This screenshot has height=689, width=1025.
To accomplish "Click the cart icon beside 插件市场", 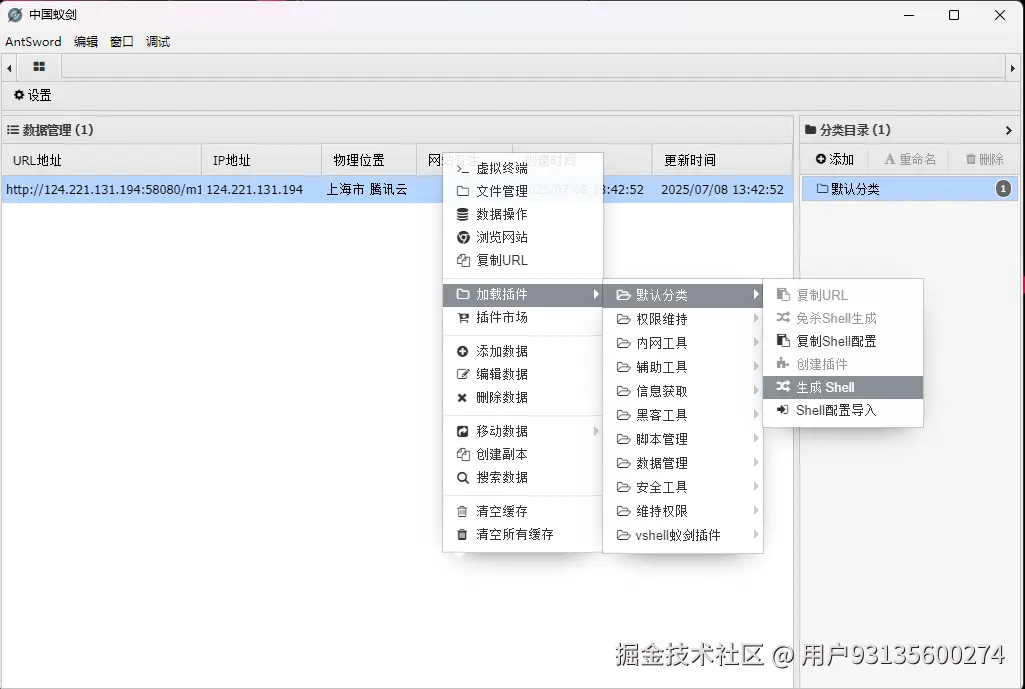I will click(463, 318).
